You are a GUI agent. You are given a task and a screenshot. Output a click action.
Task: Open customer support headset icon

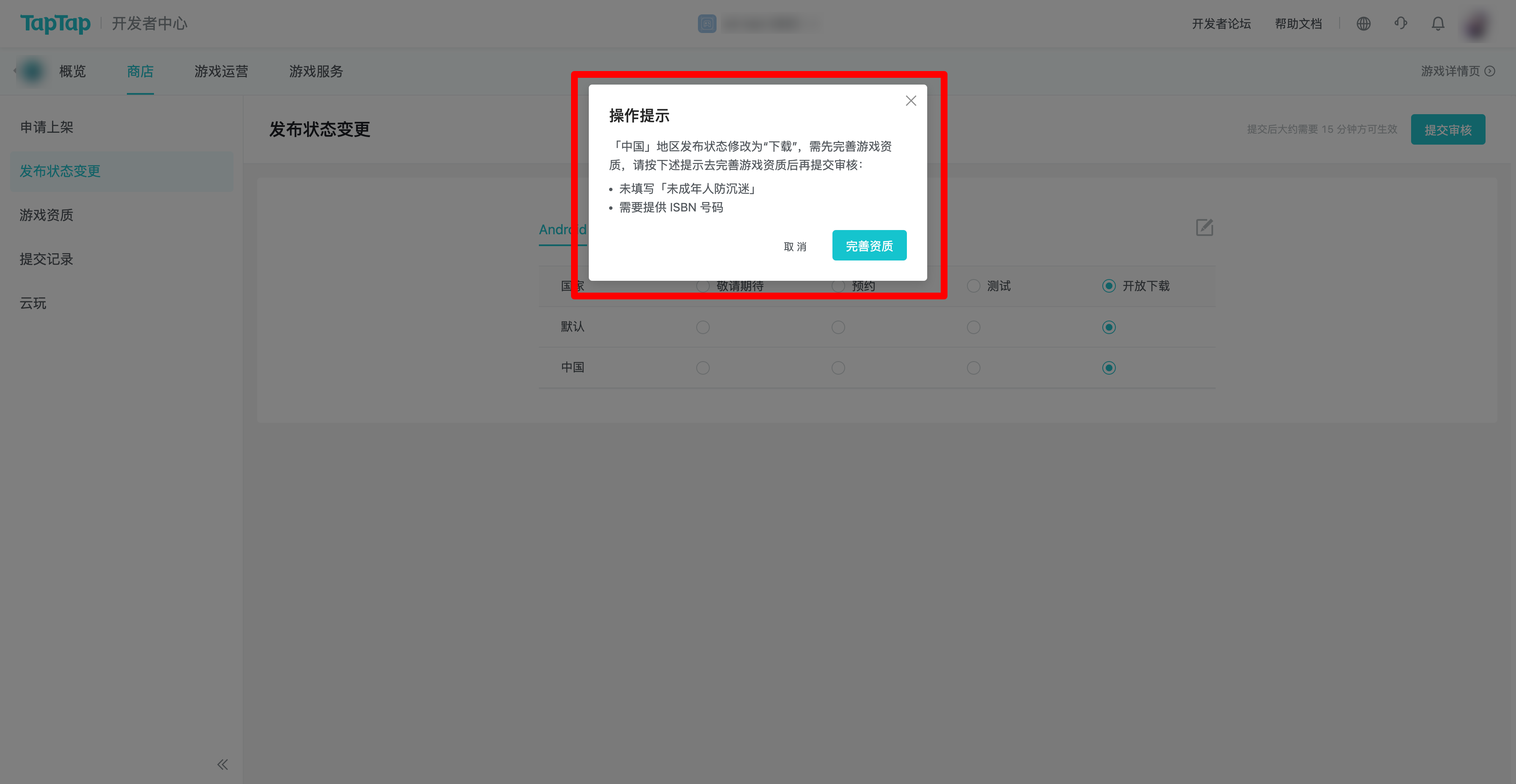click(1401, 24)
